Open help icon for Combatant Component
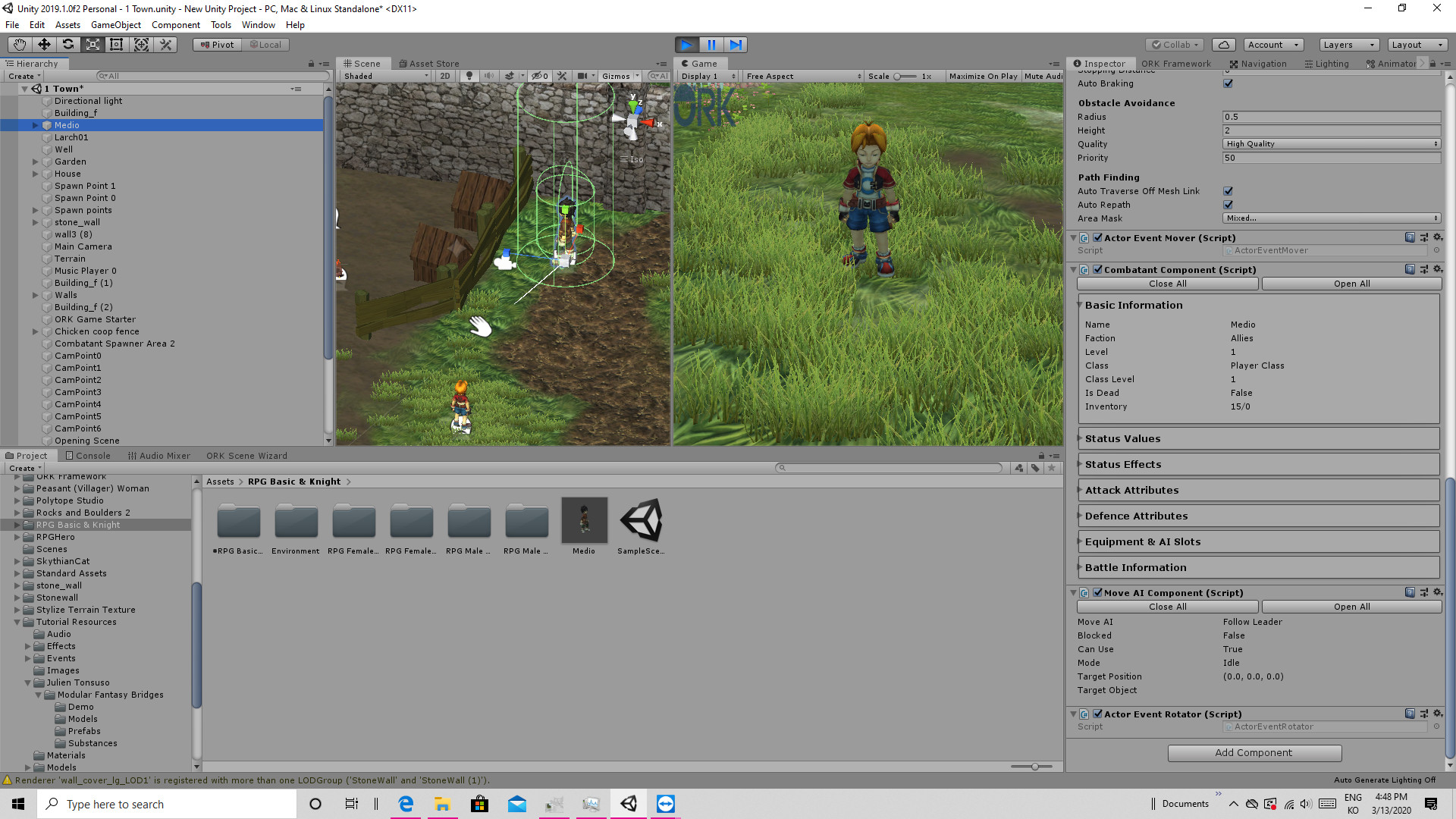Viewport: 1456px width, 819px height. point(1410,269)
